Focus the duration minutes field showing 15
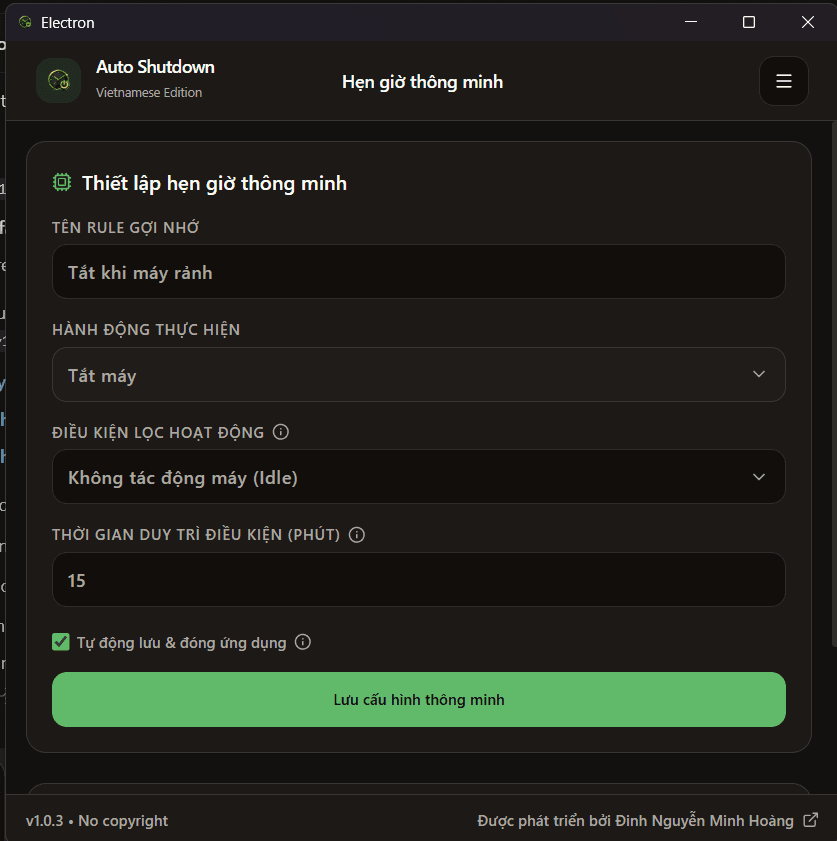837x841 pixels. pyautogui.click(x=418, y=580)
